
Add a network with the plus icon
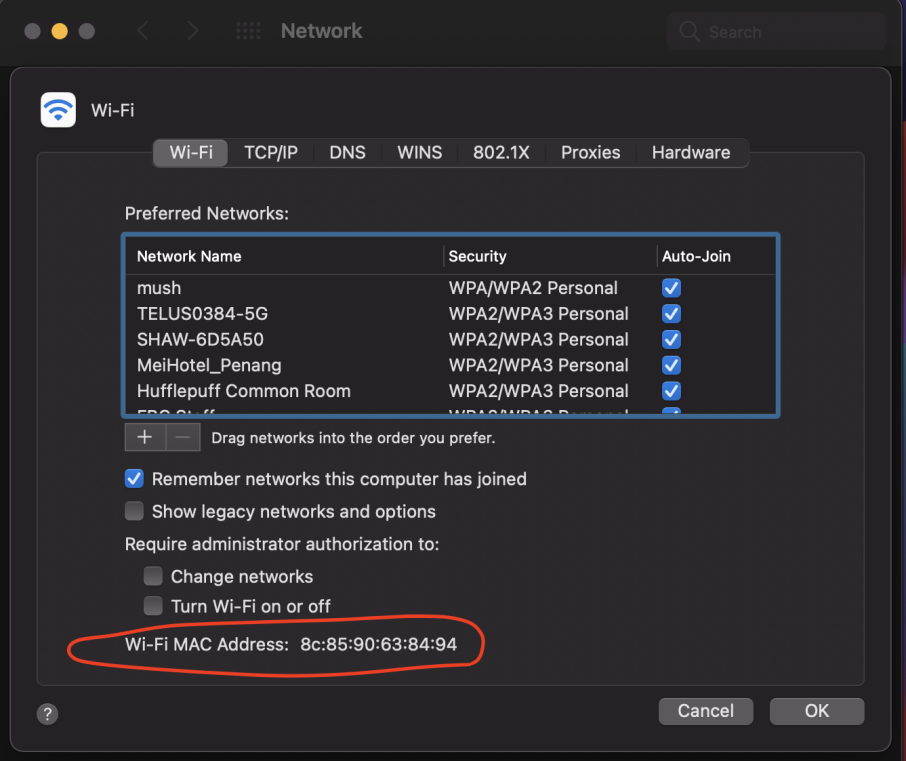tap(144, 437)
